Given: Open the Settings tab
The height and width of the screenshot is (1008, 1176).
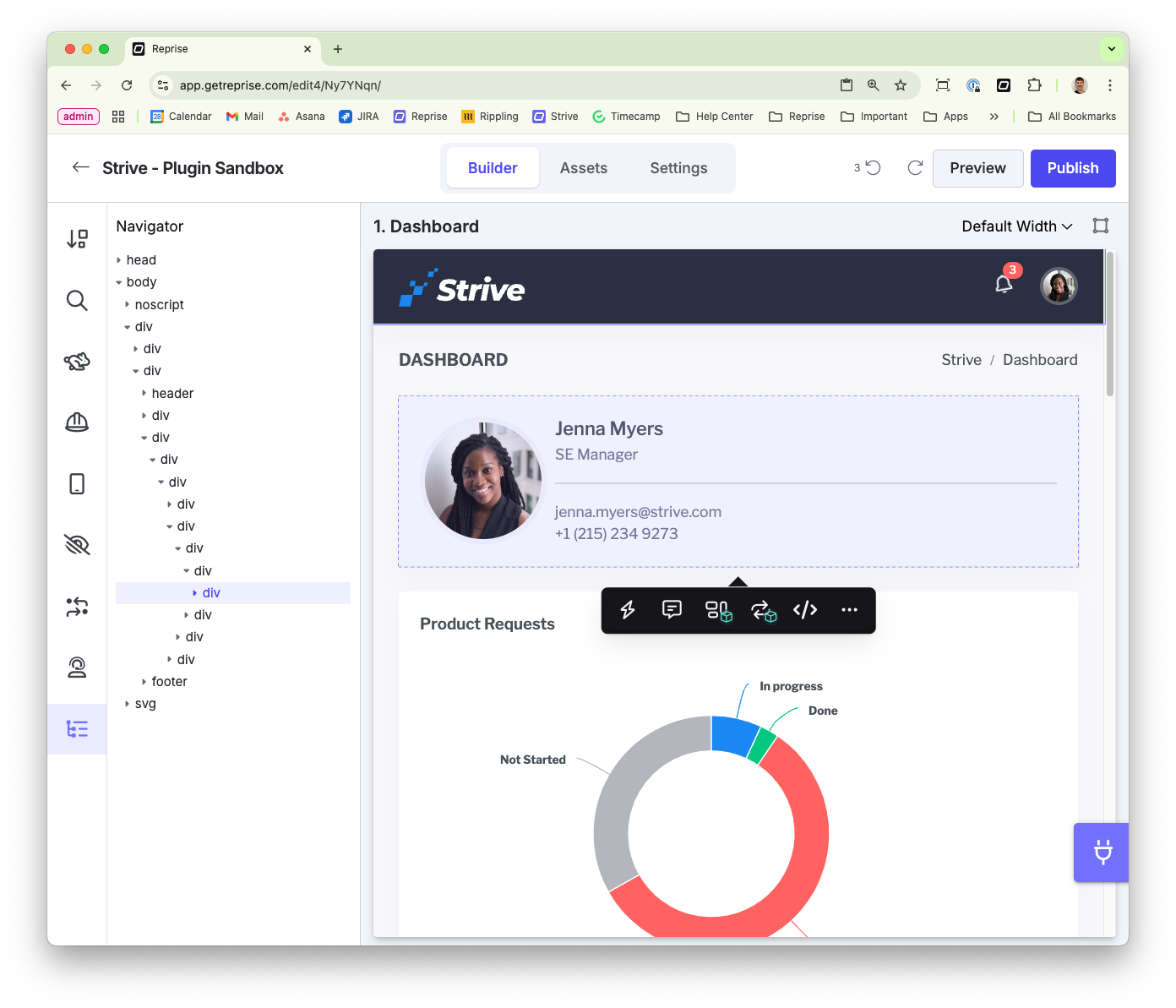Looking at the screenshot, I should [x=678, y=168].
